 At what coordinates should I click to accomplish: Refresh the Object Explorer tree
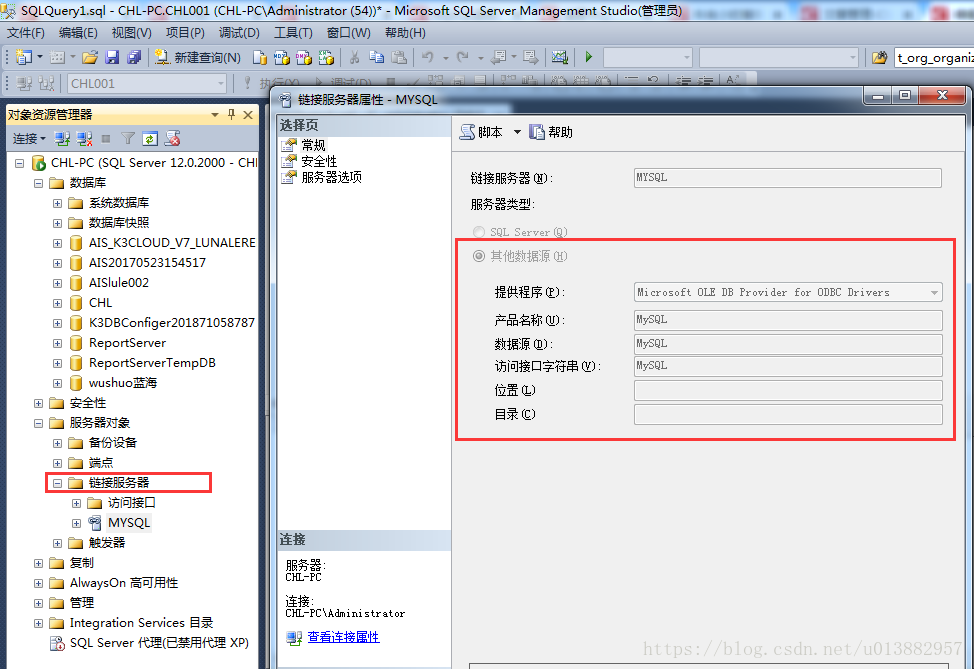[x=150, y=139]
